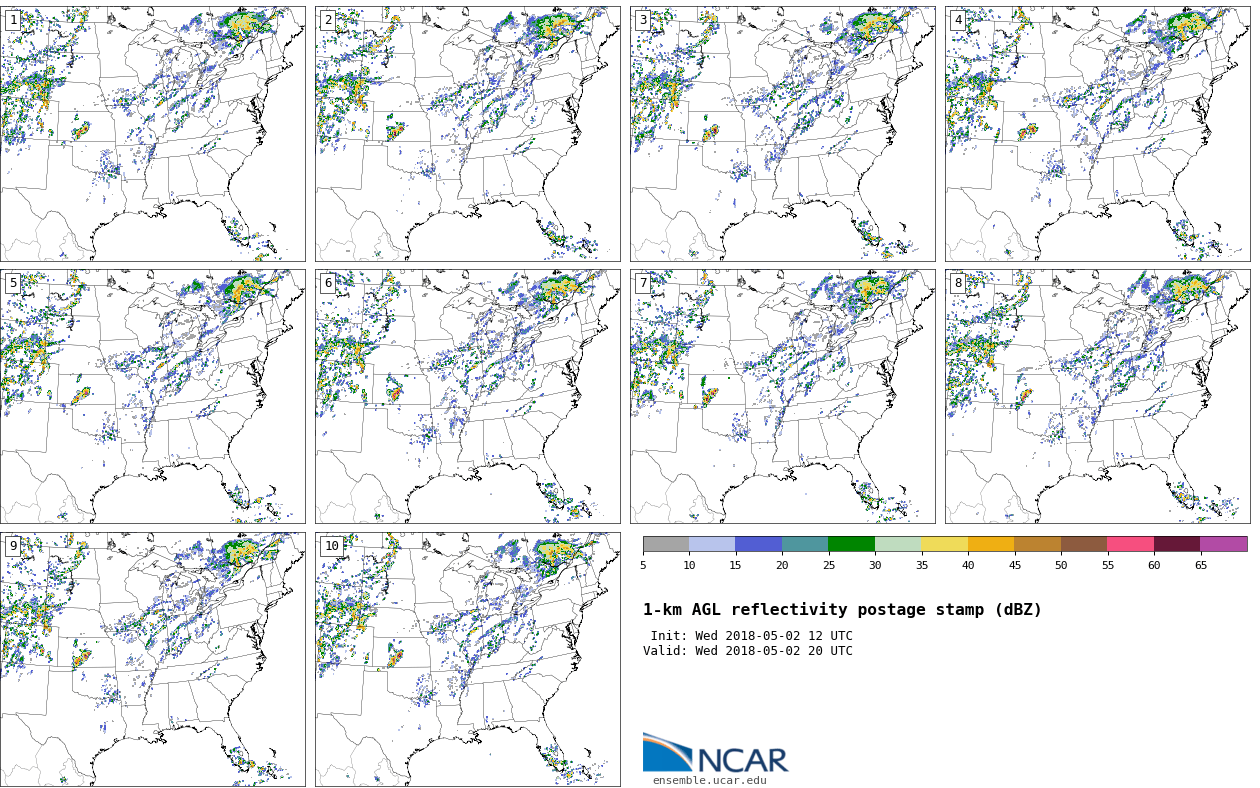
Task: View ensemble member 9 map panel
Action: click(x=152, y=659)
